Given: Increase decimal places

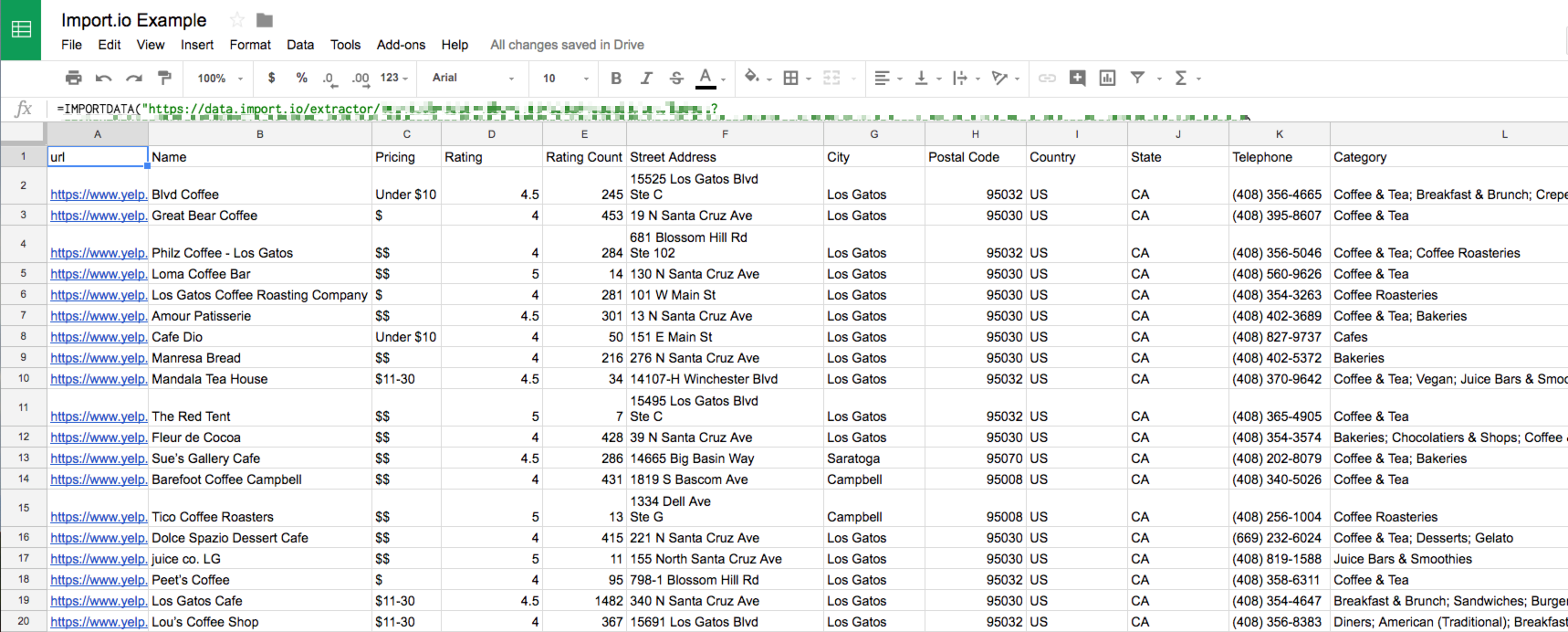Looking at the screenshot, I should click(361, 79).
